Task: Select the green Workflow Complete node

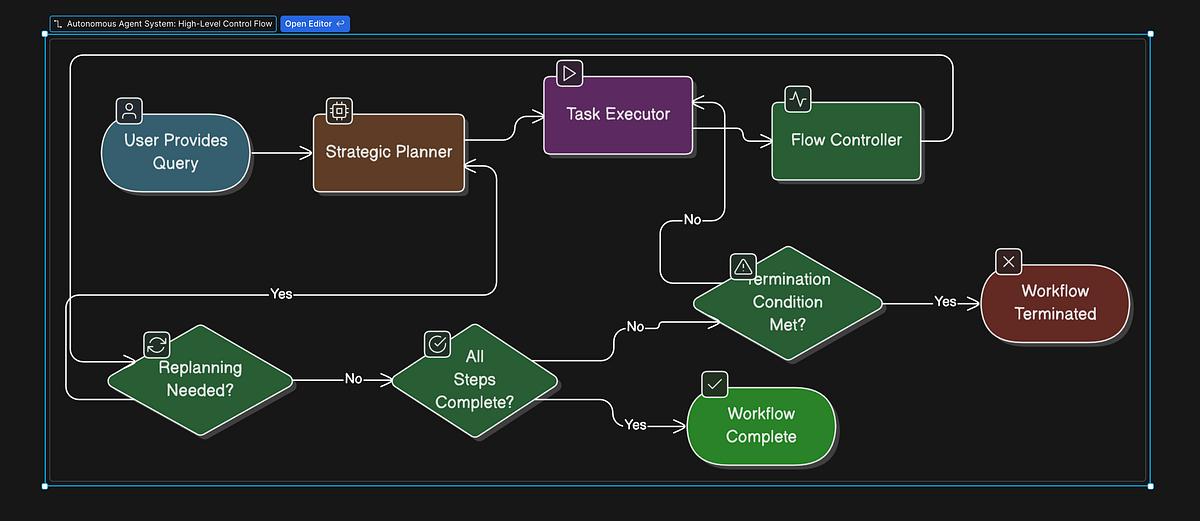Action: 761,426
